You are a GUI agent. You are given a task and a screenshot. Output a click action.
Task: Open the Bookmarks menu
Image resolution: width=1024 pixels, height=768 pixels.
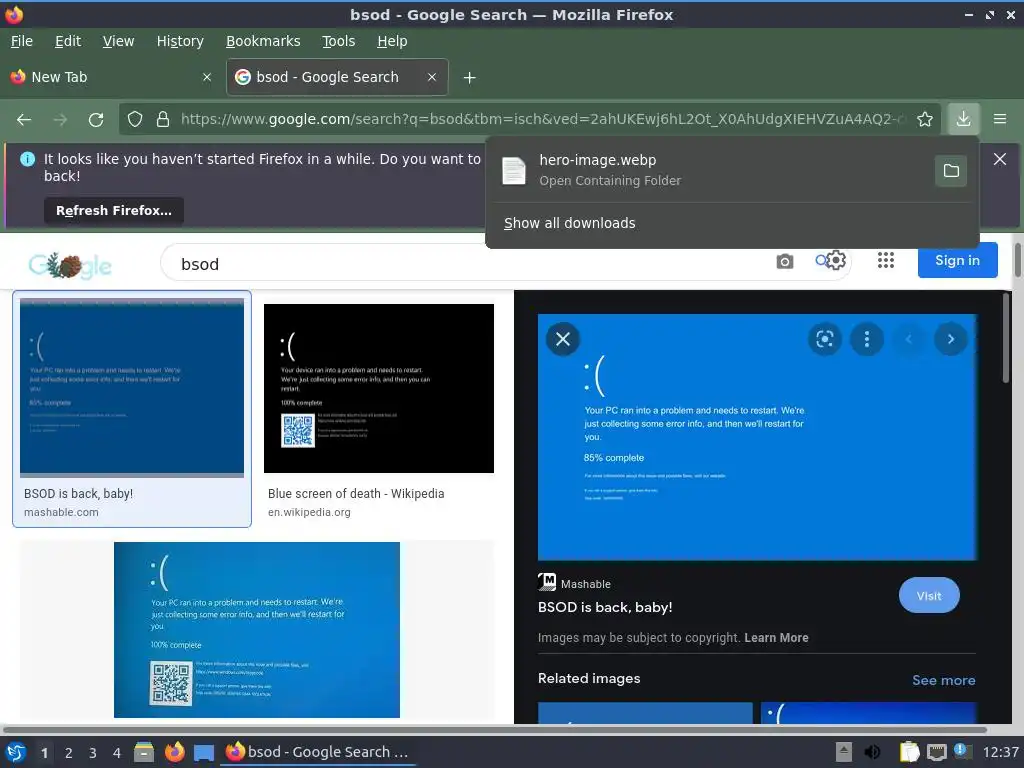(x=263, y=41)
